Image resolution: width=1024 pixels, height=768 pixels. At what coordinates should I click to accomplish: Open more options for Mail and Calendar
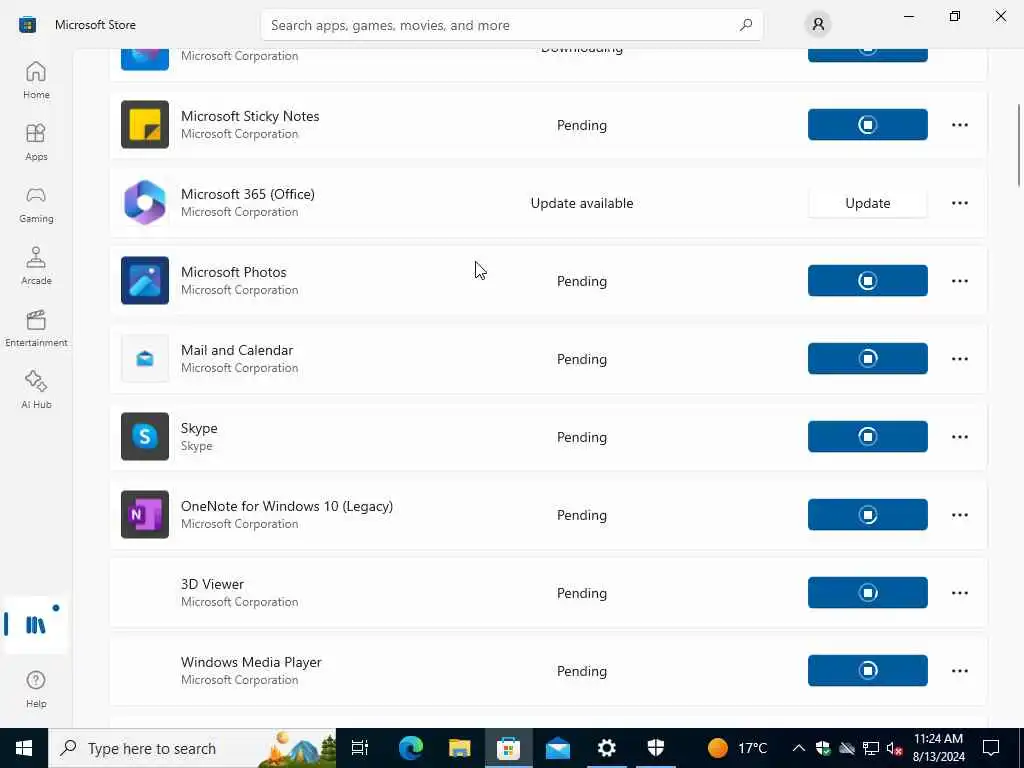(x=959, y=359)
